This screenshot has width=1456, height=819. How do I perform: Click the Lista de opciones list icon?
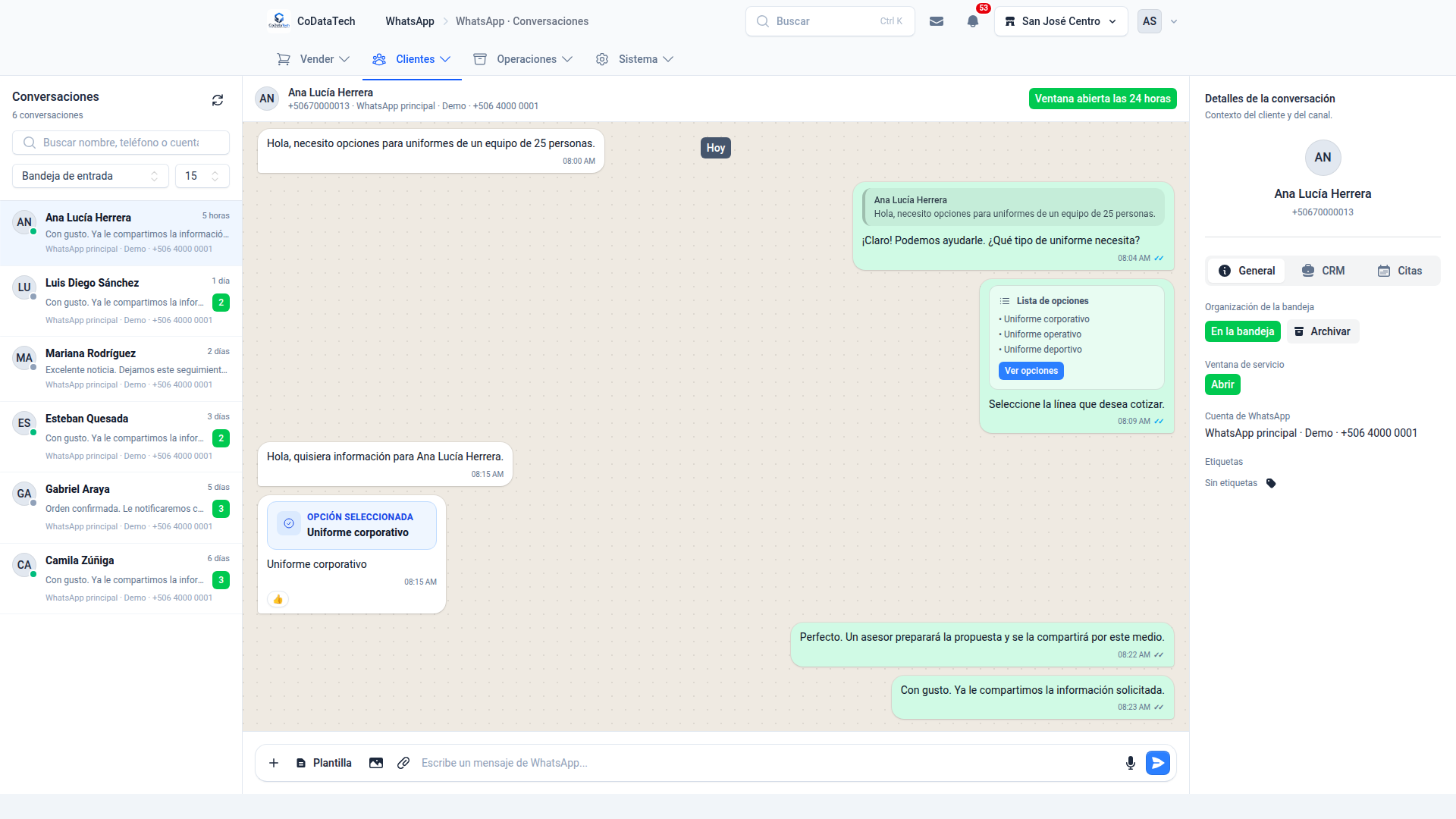coord(1005,301)
